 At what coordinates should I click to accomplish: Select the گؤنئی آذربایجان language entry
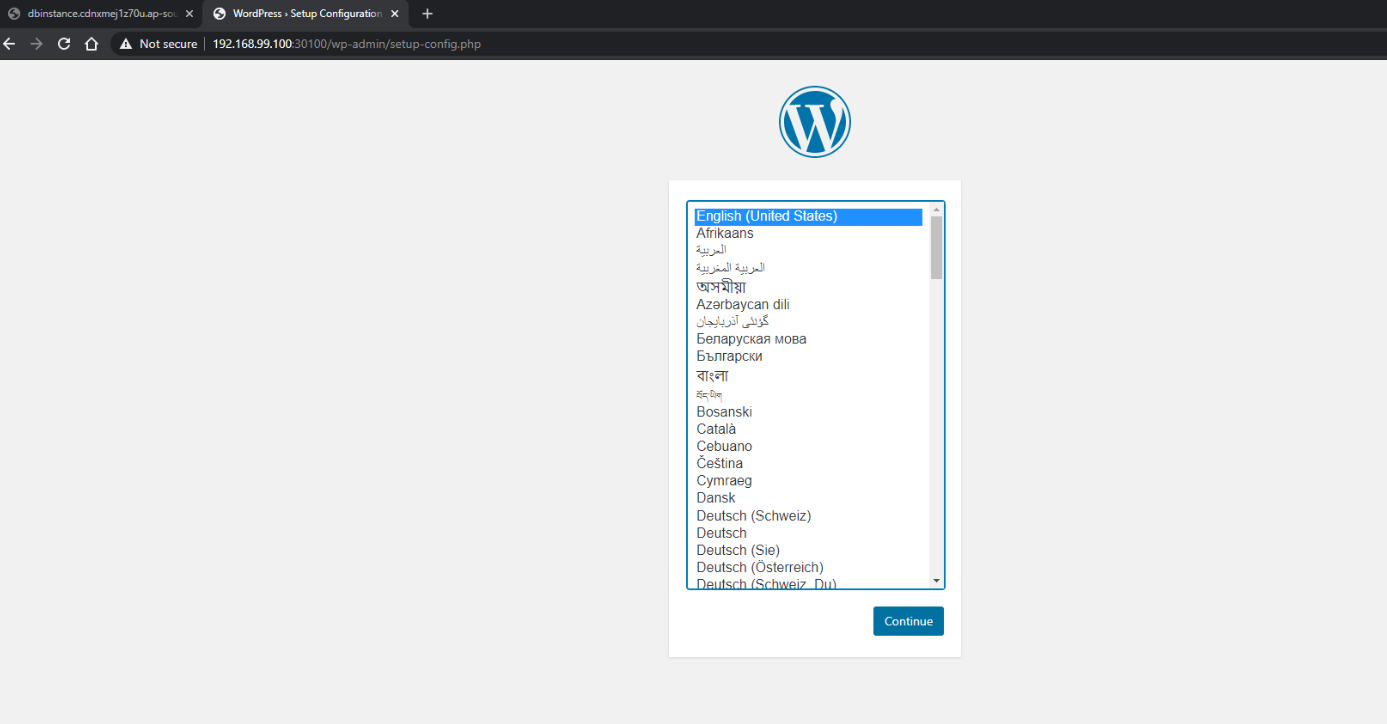coord(808,322)
